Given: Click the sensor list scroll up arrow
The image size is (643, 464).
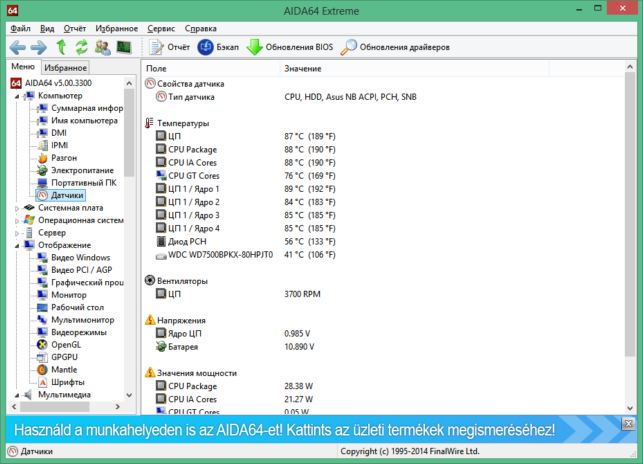Looking at the screenshot, I should coord(630,66).
